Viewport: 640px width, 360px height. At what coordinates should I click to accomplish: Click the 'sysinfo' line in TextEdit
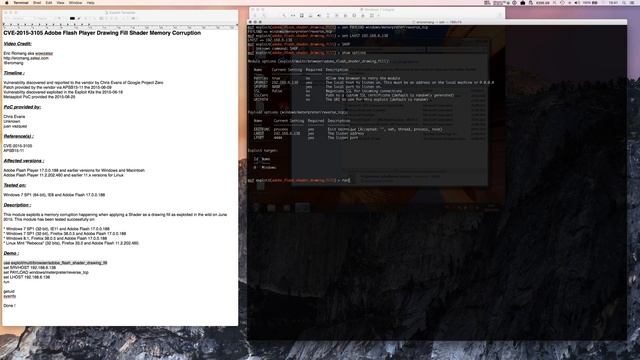click(x=10, y=296)
